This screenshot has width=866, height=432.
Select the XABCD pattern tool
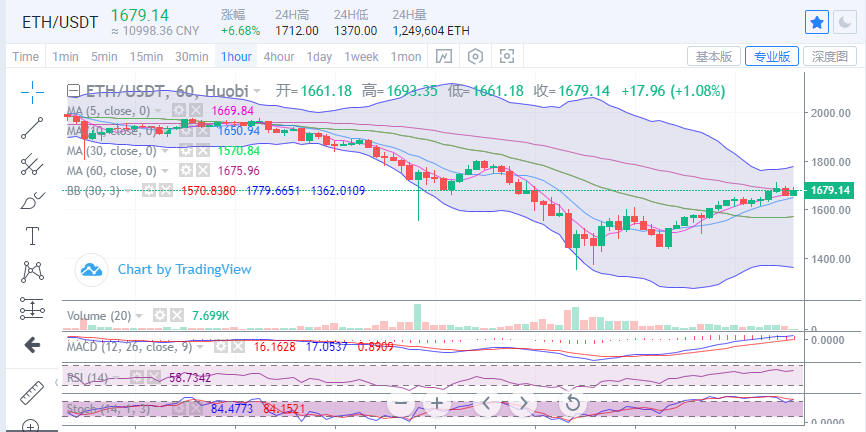[x=32, y=272]
